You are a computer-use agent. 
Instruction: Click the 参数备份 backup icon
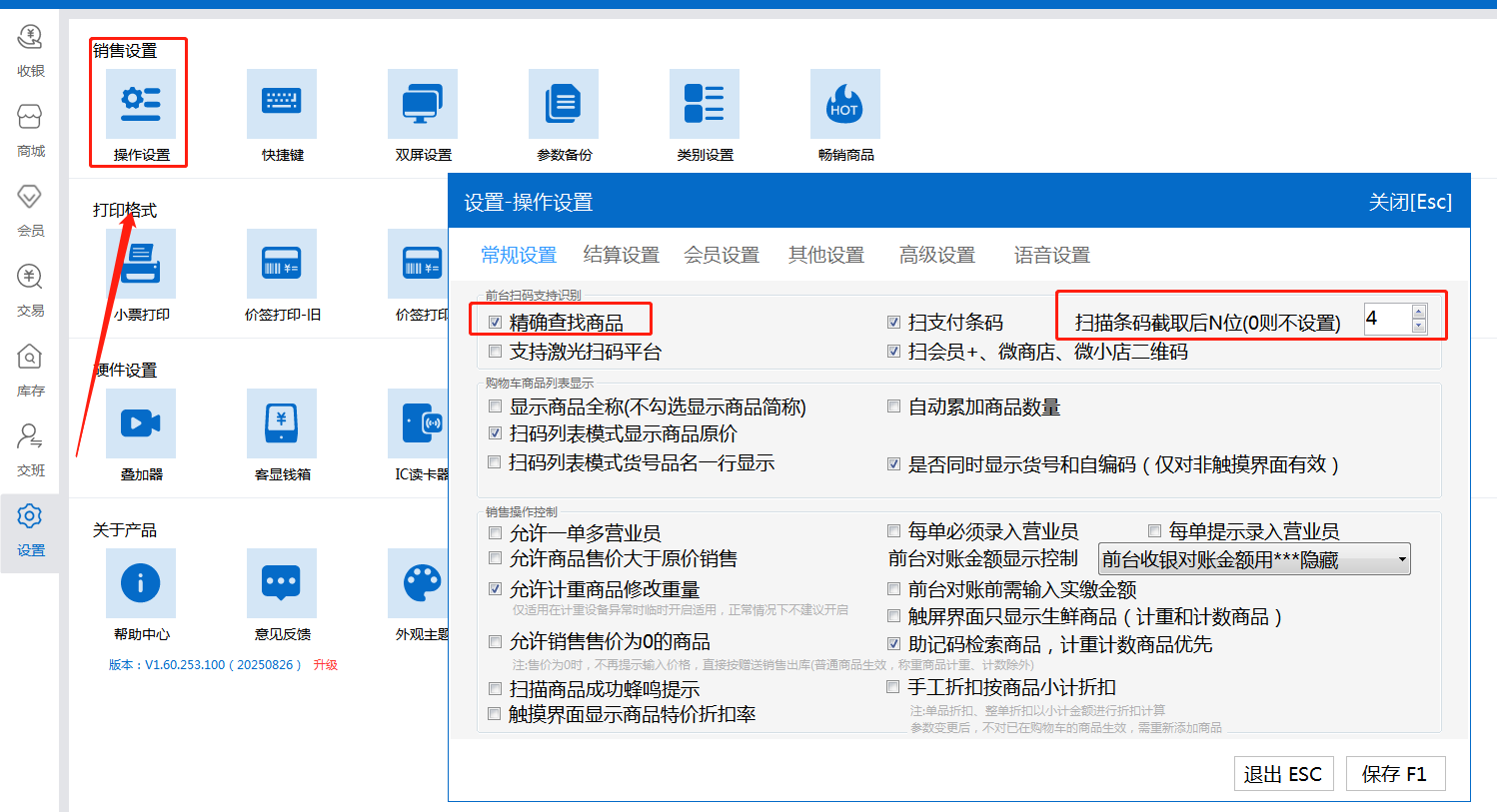pos(564,104)
